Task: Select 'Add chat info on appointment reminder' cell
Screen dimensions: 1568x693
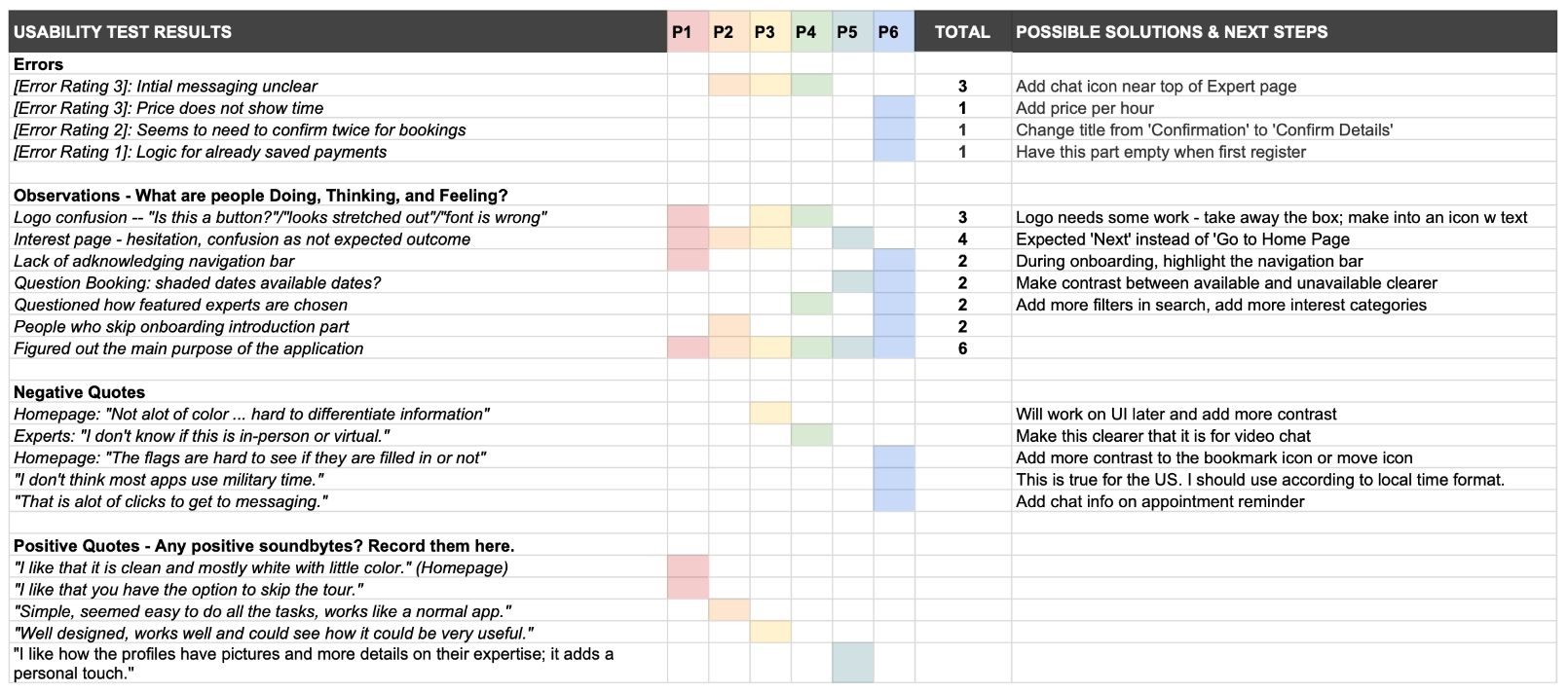Action: [1159, 501]
